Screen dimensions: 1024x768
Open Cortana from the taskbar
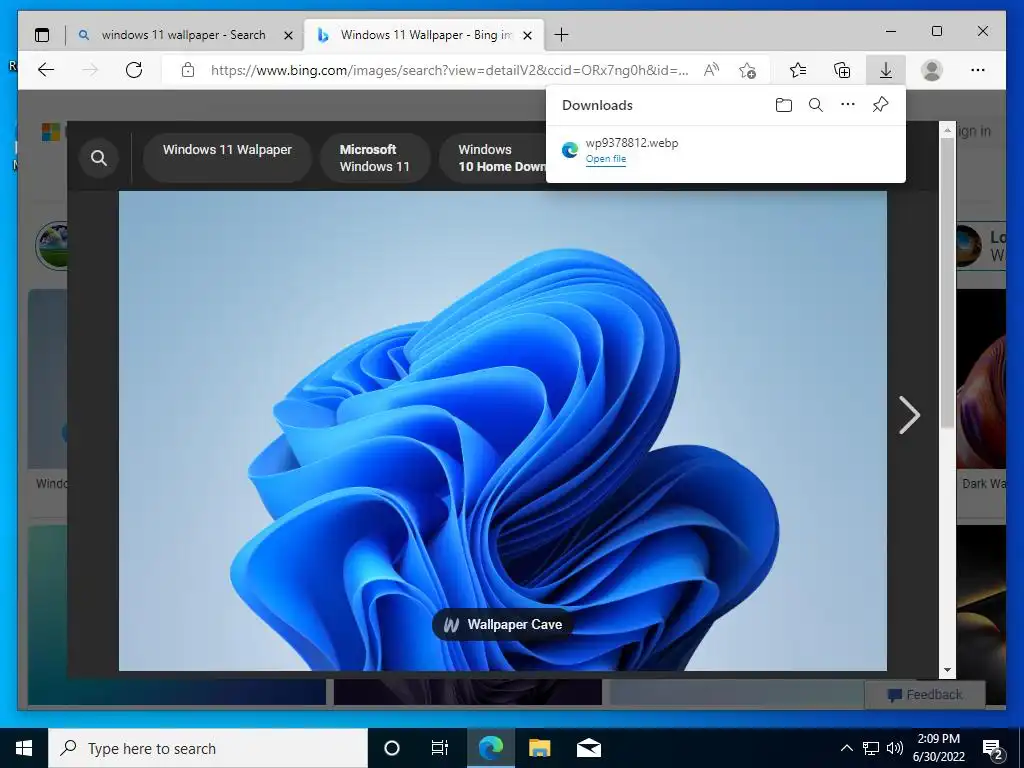point(392,748)
